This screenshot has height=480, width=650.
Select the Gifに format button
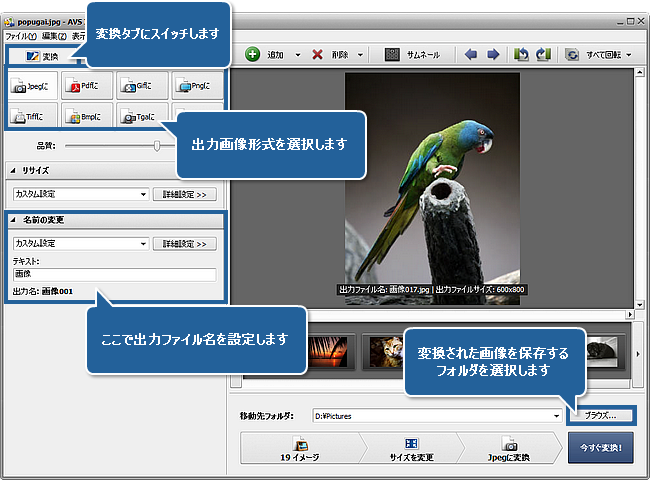[142, 85]
